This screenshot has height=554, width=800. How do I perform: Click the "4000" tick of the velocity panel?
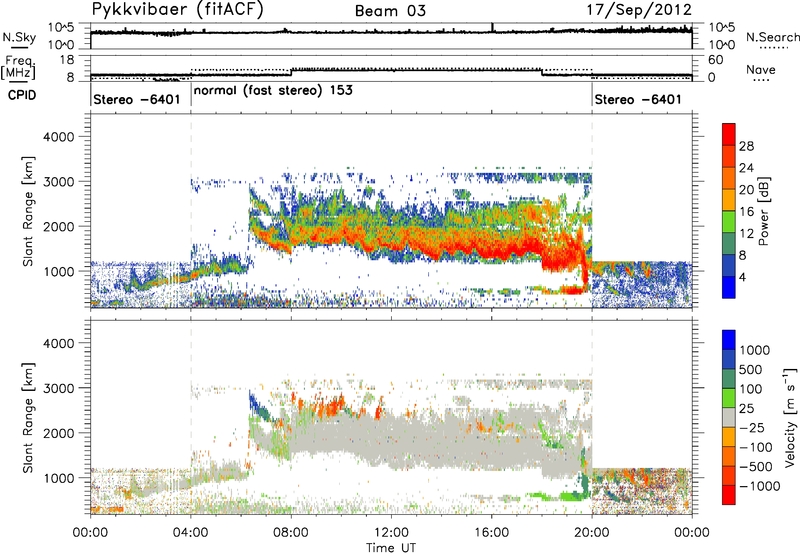click(x=61, y=343)
